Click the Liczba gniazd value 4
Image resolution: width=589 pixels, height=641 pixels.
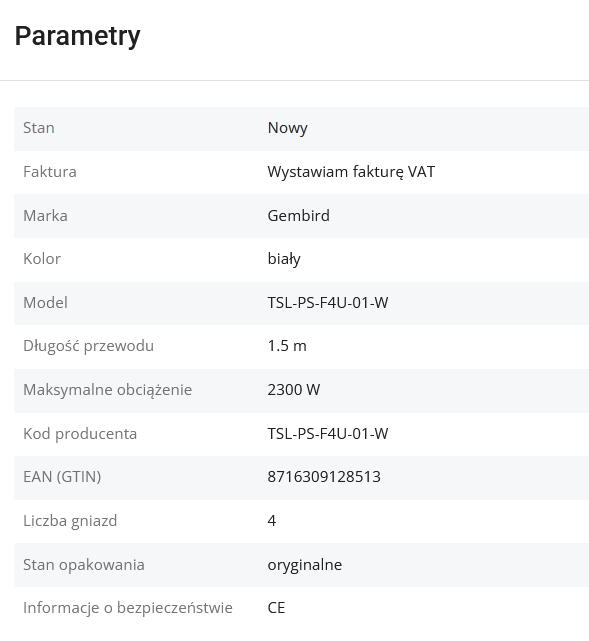(x=272, y=521)
